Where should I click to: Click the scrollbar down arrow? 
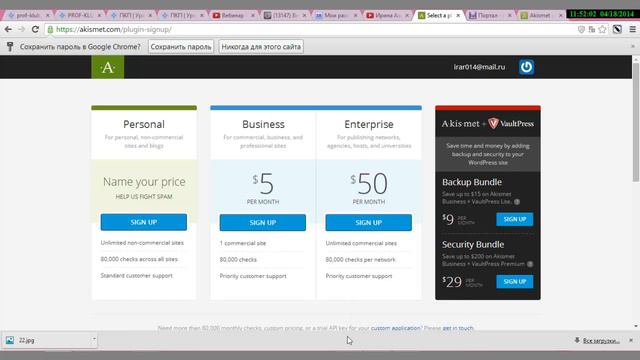(636, 326)
